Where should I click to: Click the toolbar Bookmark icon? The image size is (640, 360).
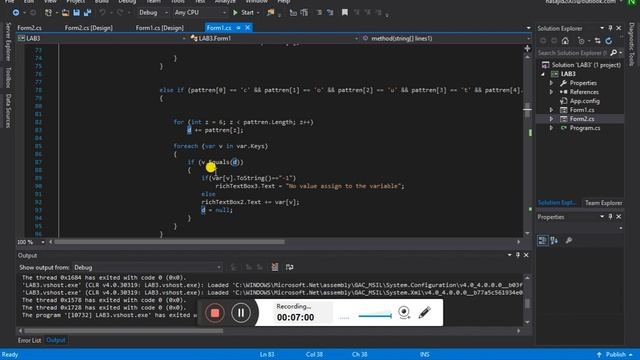345,13
